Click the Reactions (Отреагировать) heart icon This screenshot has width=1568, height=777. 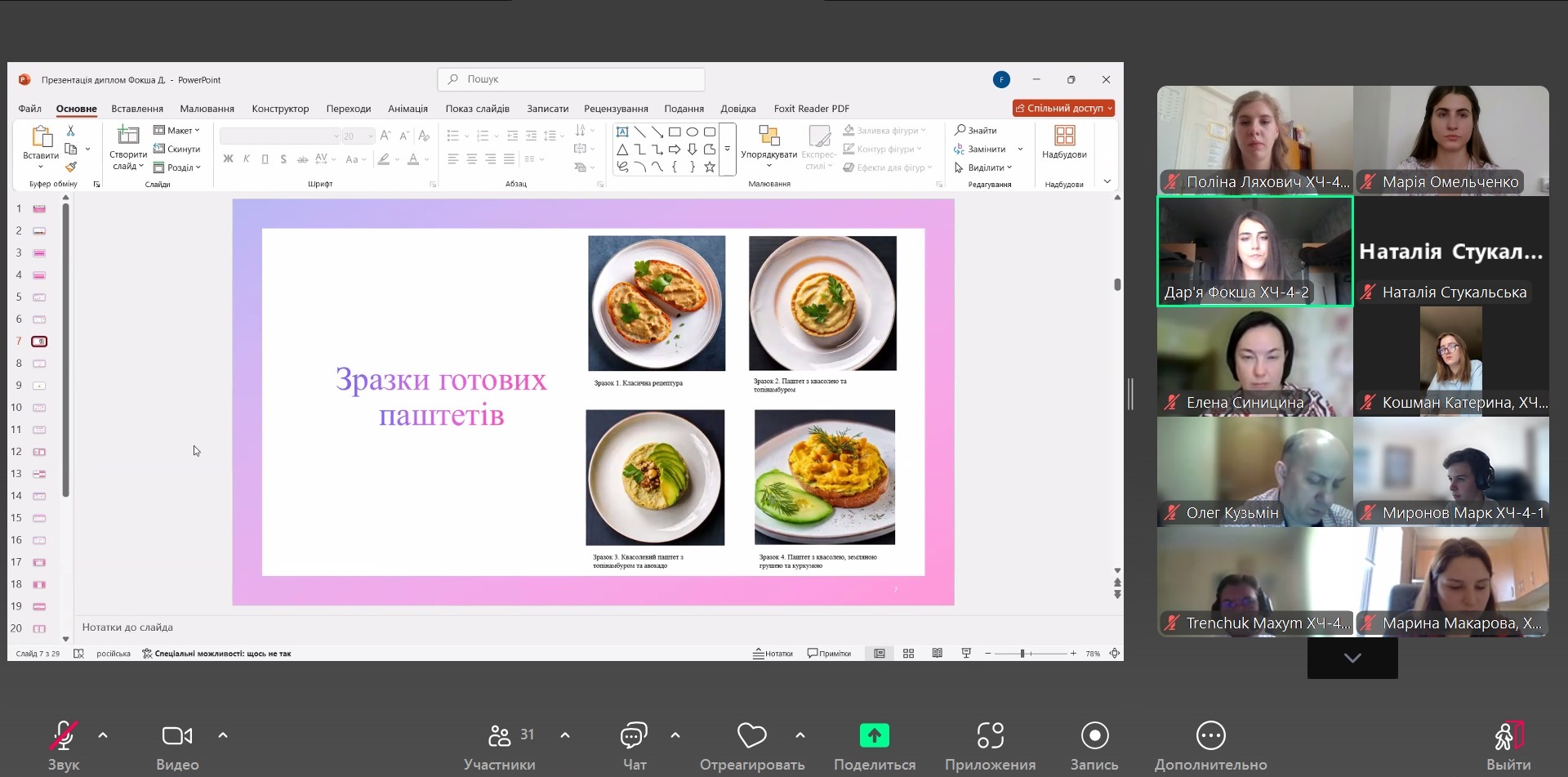(751, 736)
